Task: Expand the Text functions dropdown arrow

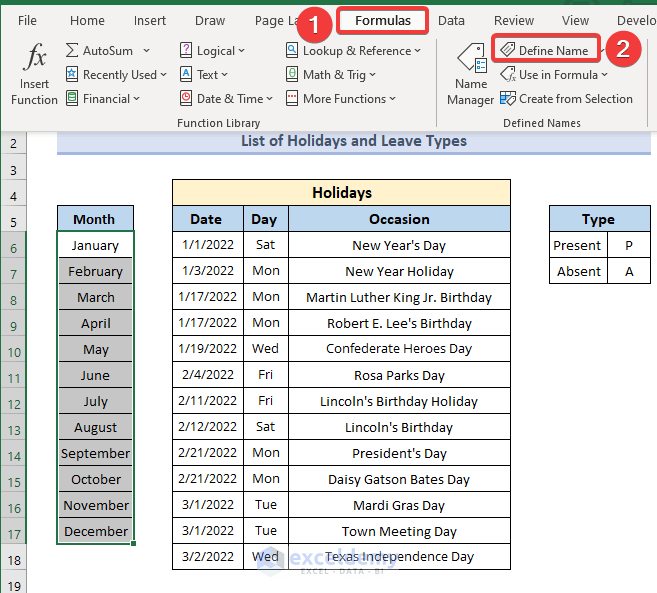Action: click(224, 75)
